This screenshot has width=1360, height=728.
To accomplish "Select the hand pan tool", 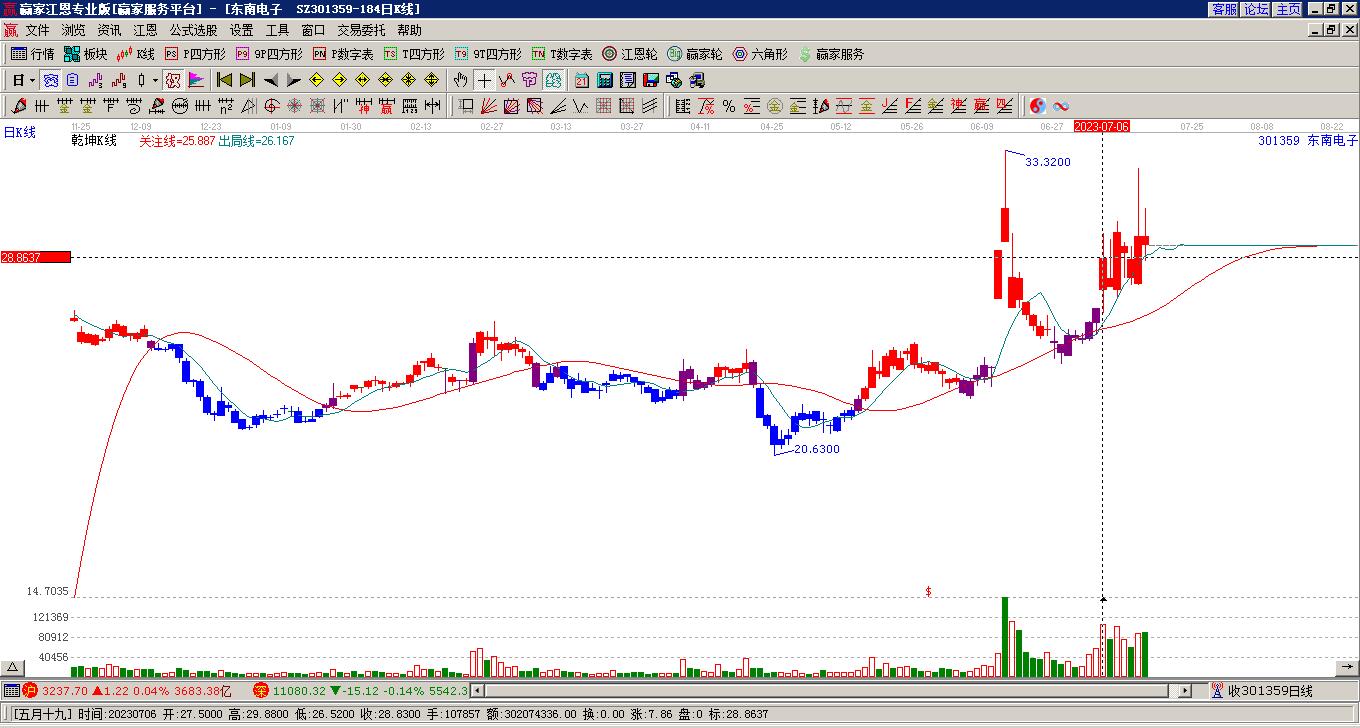I will 461,80.
